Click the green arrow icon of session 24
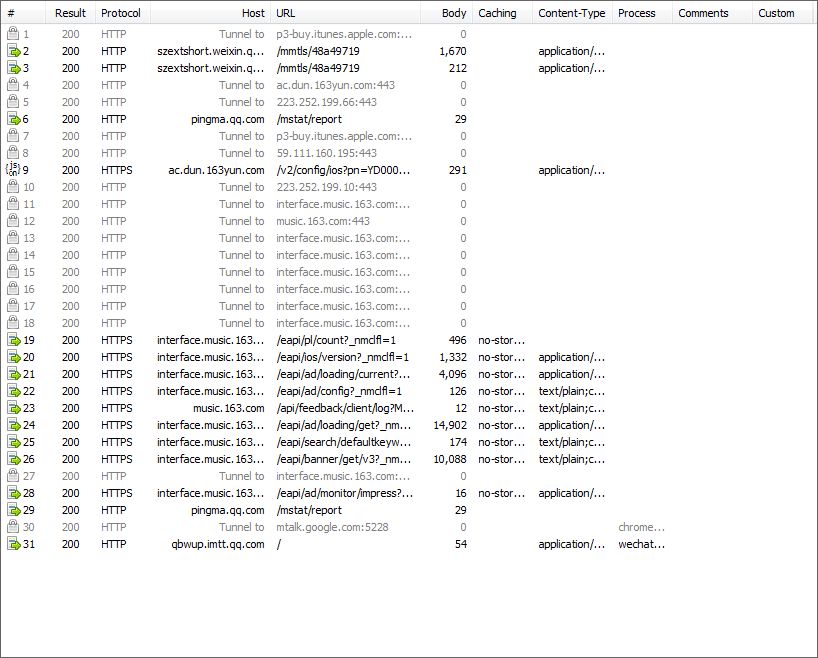 (x=13, y=425)
